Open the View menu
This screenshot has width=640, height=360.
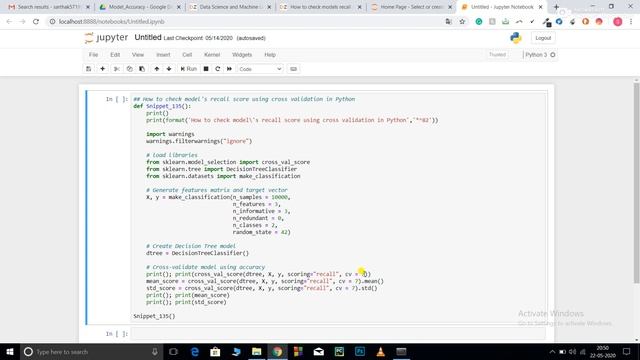pyautogui.click(x=138, y=55)
